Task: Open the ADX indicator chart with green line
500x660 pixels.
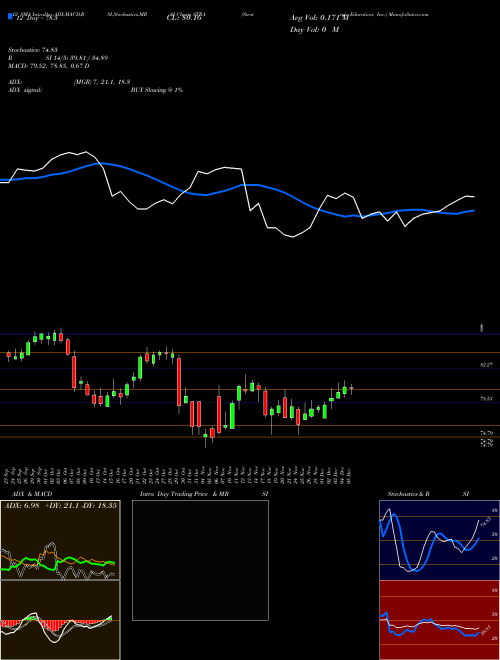Action: 60,540
